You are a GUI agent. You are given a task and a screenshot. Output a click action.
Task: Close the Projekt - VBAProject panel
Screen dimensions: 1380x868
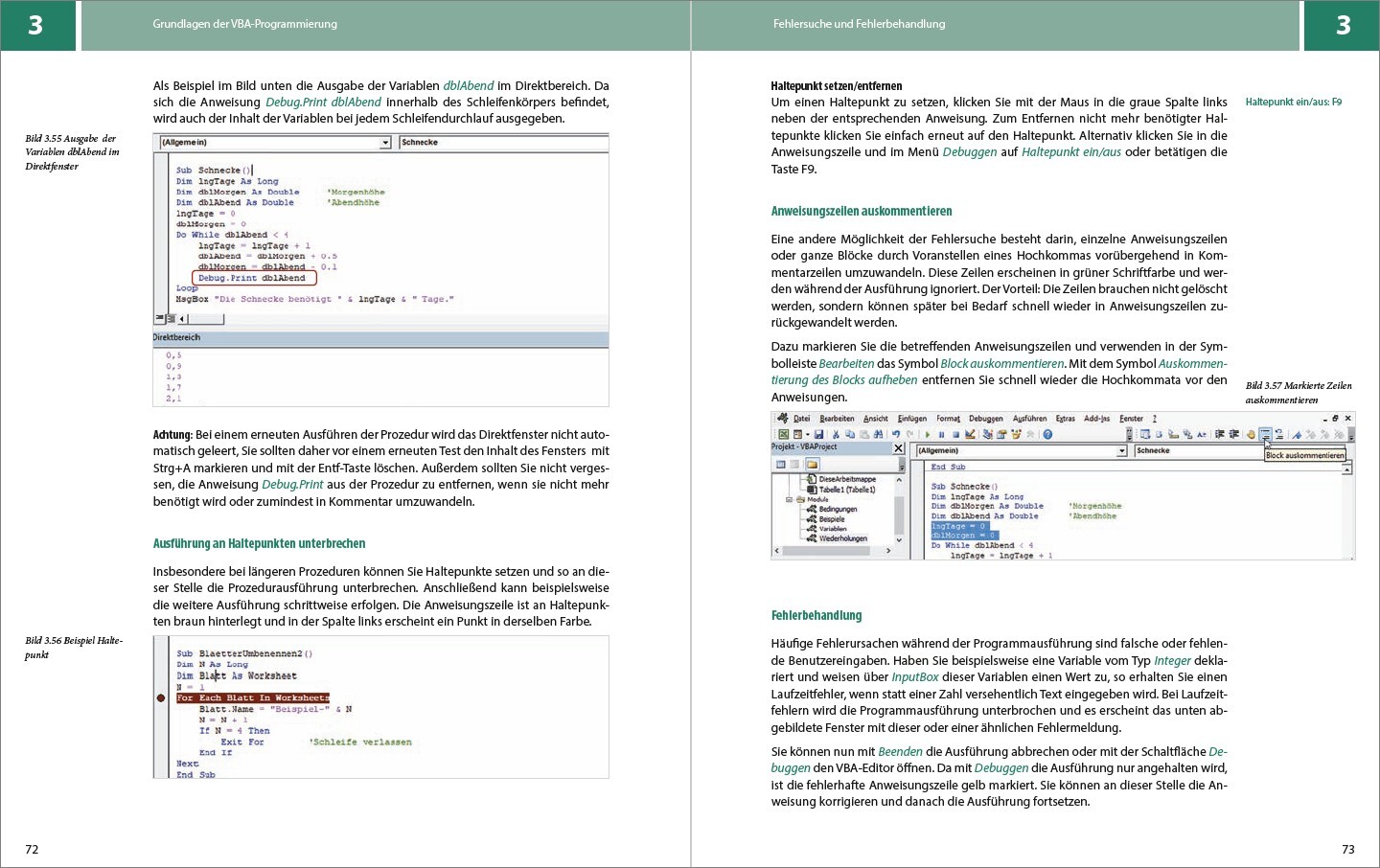pos(898,447)
